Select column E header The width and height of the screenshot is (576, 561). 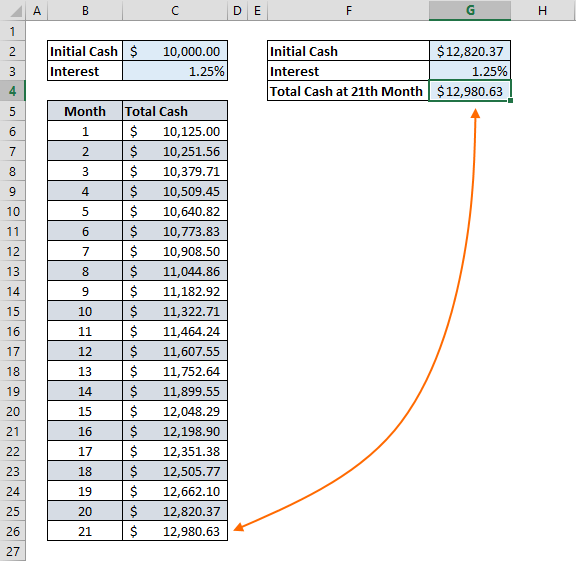tap(258, 11)
